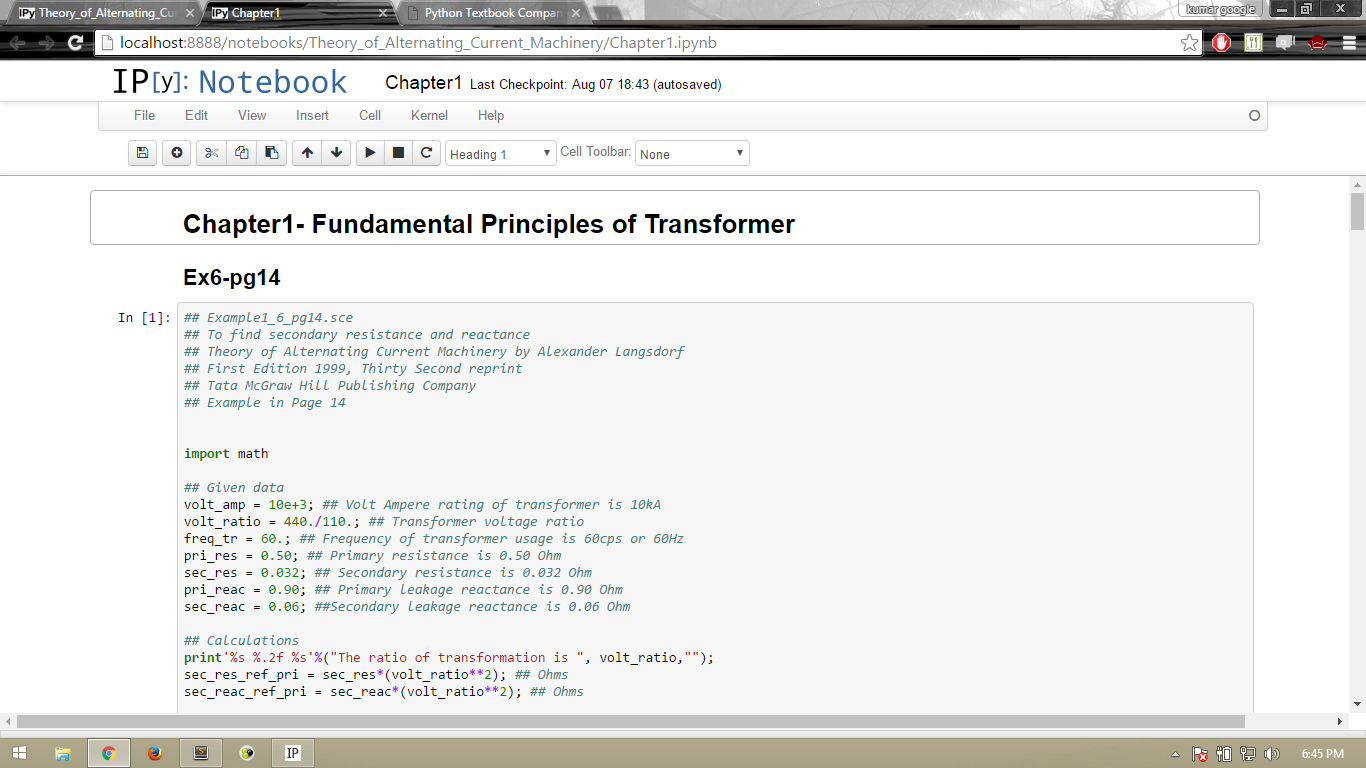Interrupt the kernel with stop button

click(398, 153)
